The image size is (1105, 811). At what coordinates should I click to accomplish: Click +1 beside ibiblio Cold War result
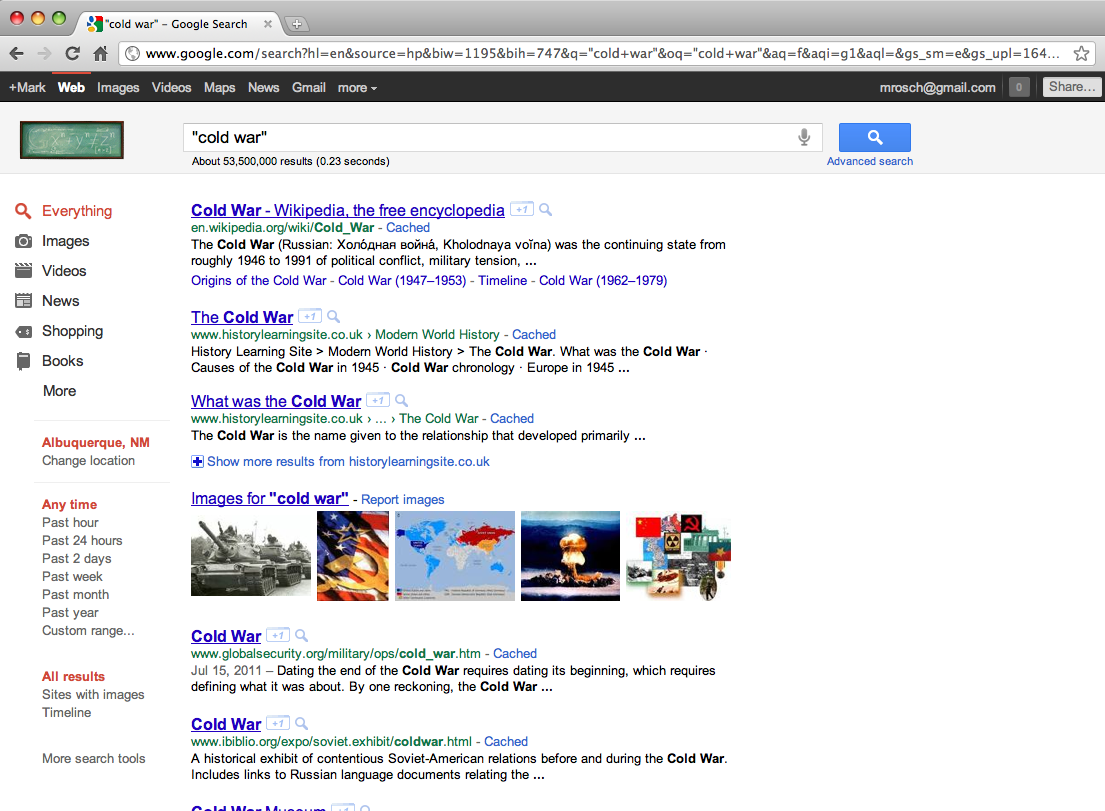(x=278, y=723)
